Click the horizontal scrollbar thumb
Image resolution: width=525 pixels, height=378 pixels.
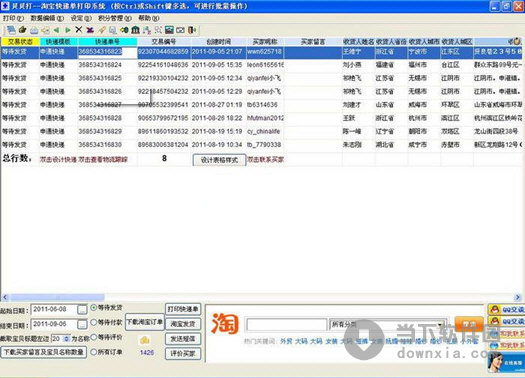(x=57, y=297)
